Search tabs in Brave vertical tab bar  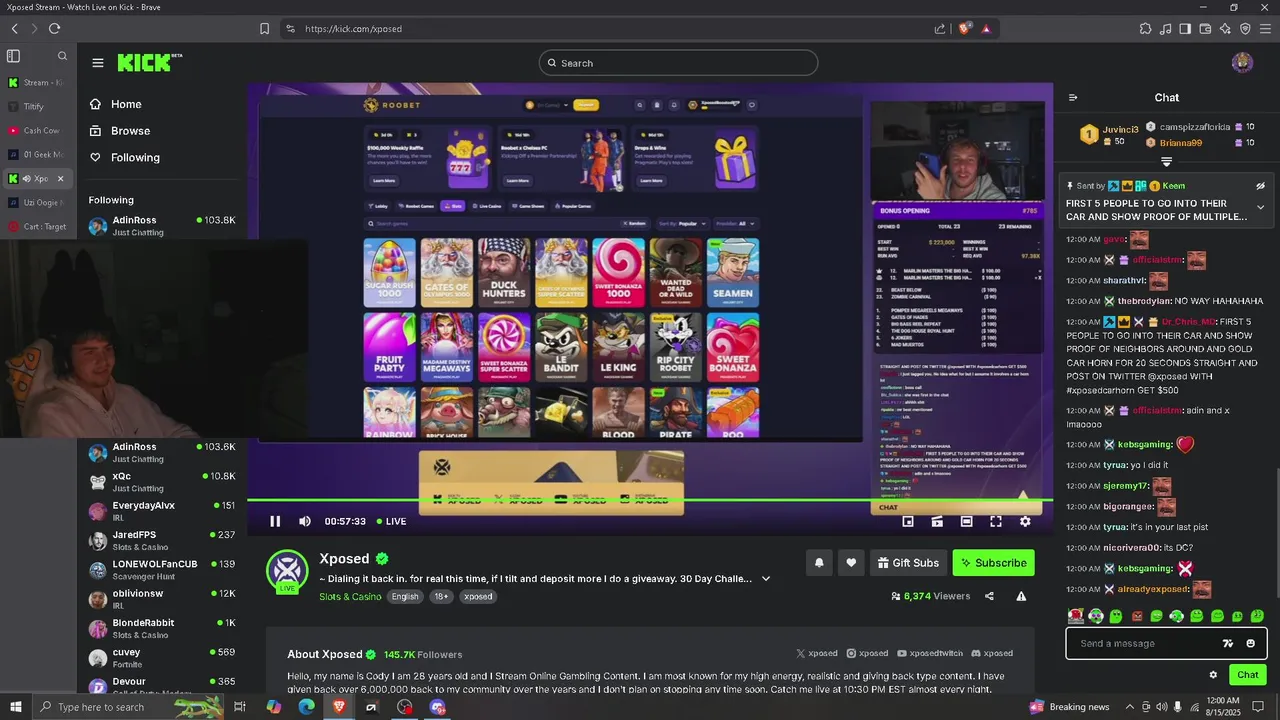coord(62,56)
